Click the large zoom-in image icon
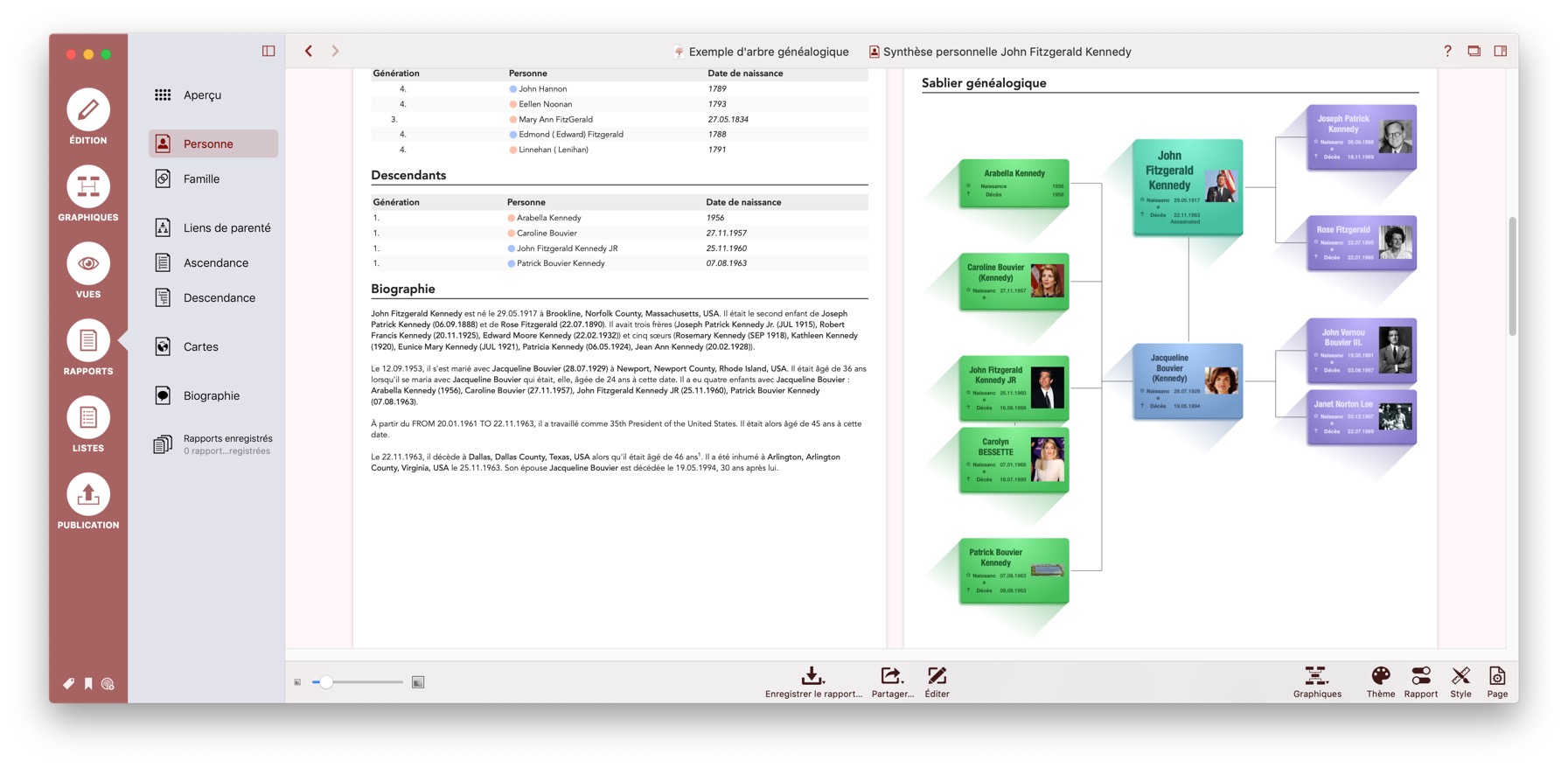Screen dimensions: 1568x768 click(x=418, y=682)
